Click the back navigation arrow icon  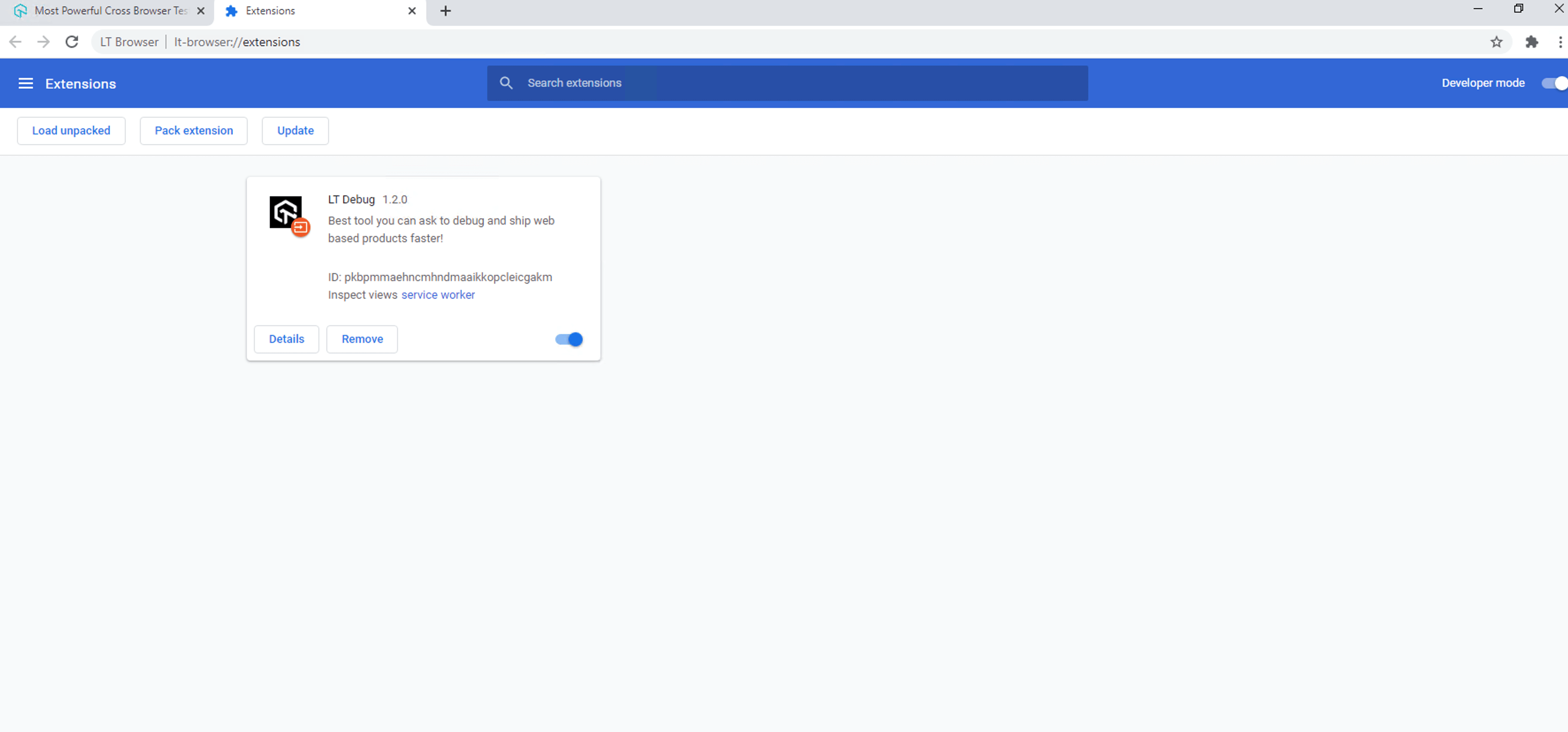point(15,41)
